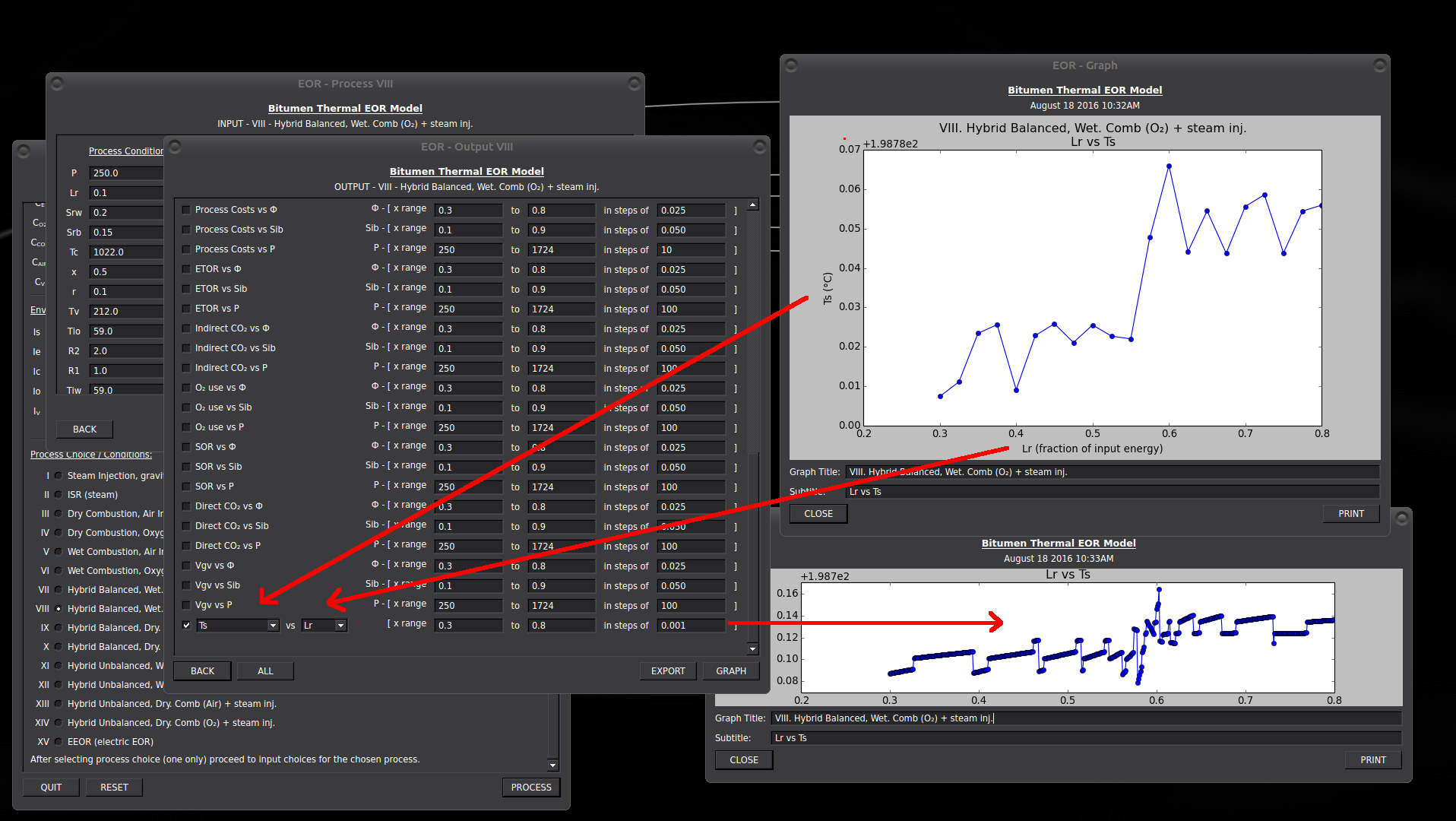
Task: Click the right title-bar button of EOR - Output VIII
Action: pyautogui.click(x=759, y=146)
